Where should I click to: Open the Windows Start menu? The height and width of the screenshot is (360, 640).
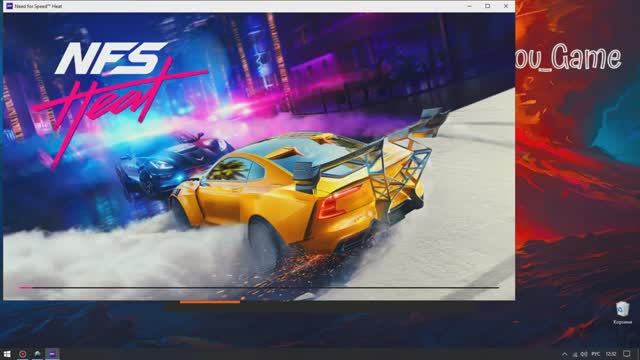7,354
